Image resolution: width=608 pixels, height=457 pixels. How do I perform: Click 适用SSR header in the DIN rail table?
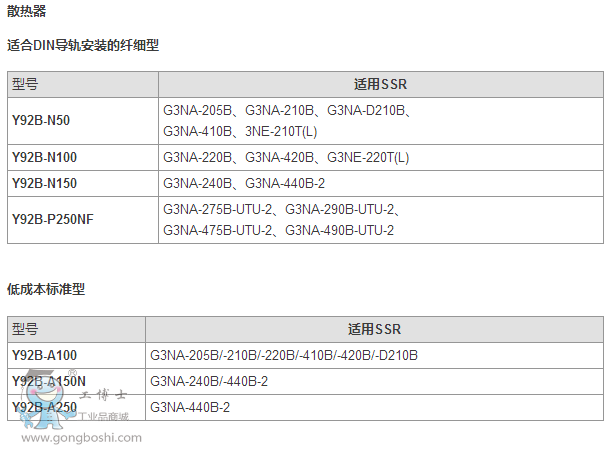(381, 84)
